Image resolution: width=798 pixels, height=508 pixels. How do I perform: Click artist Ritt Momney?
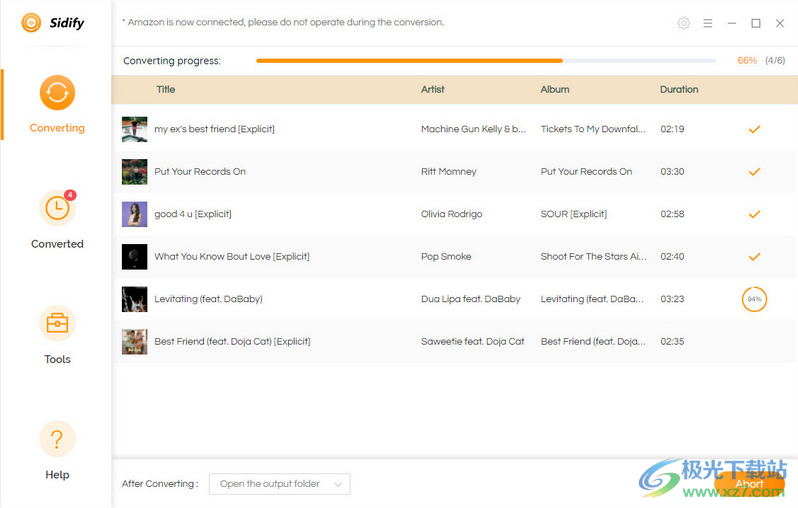tap(448, 172)
